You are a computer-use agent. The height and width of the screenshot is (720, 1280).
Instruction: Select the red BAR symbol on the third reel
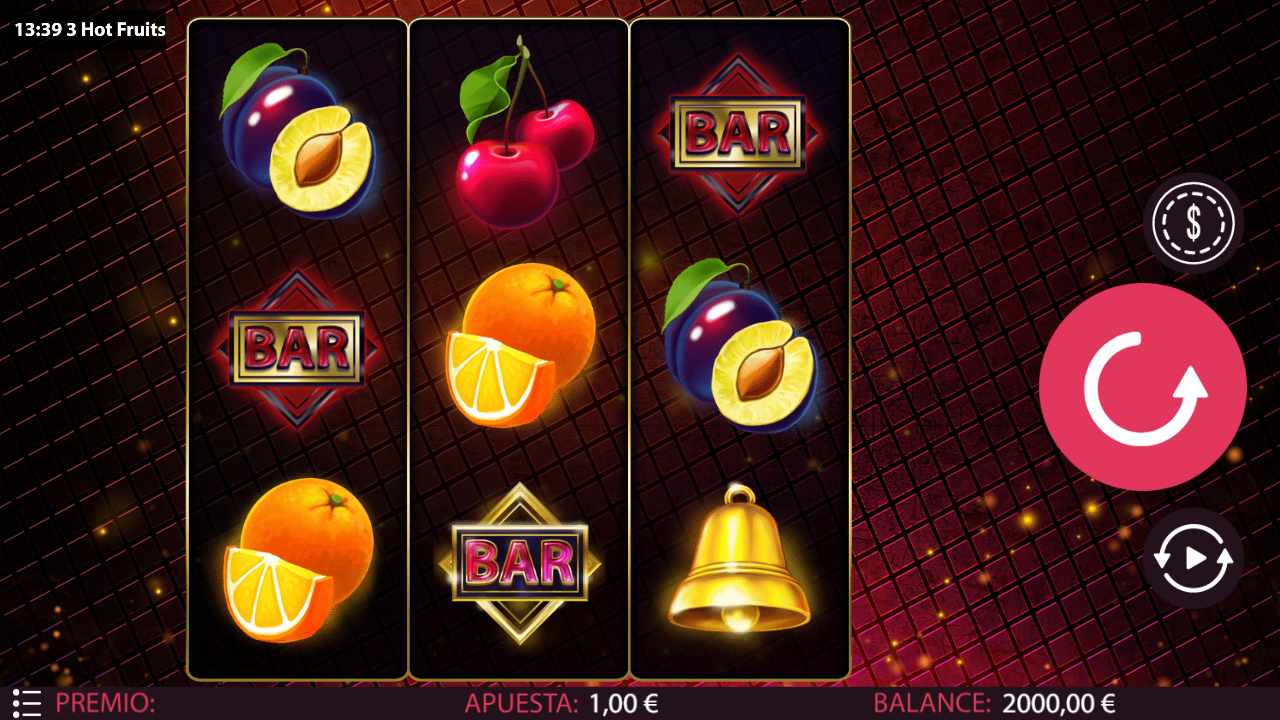pos(738,133)
